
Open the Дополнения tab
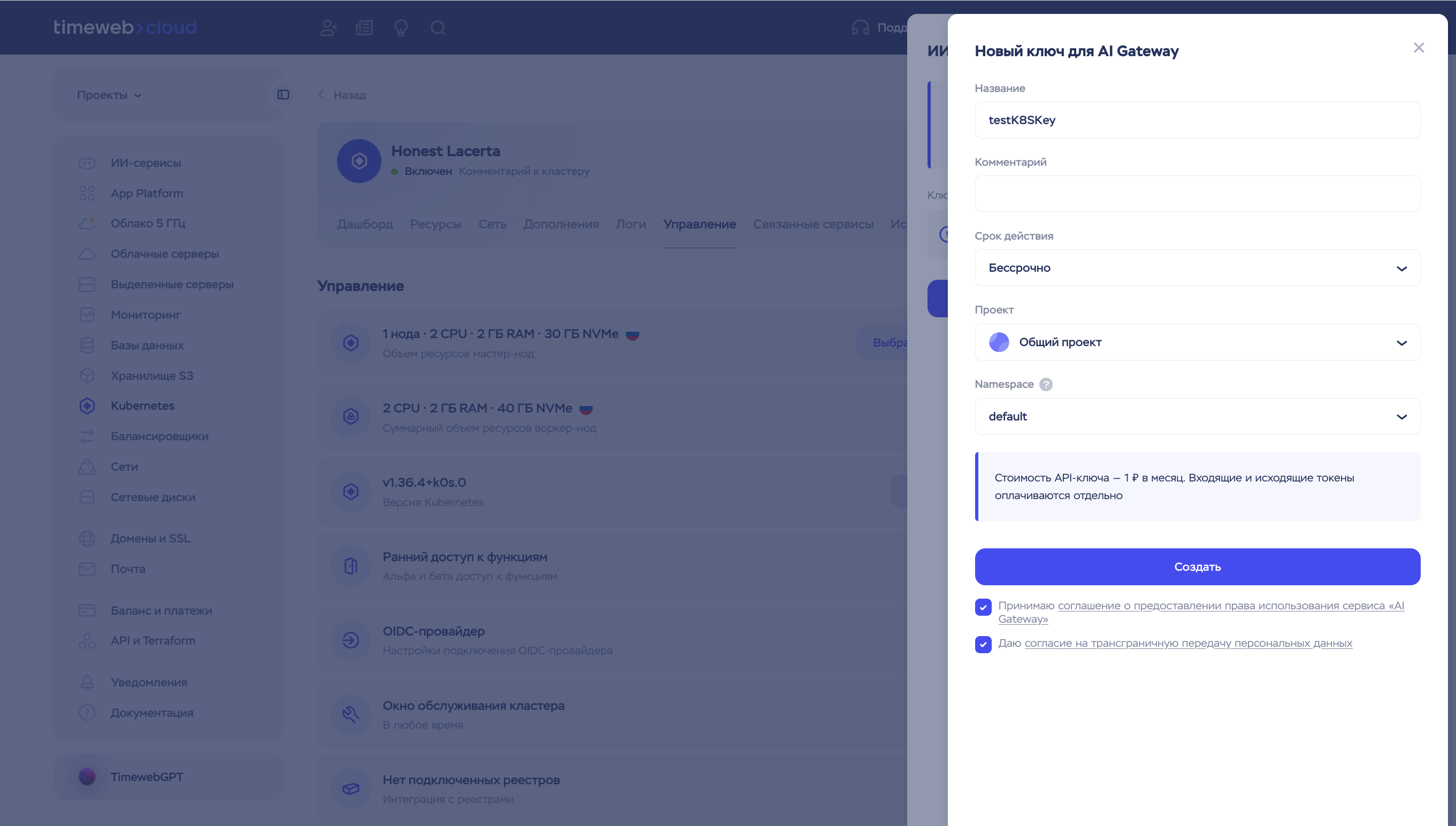coord(561,224)
